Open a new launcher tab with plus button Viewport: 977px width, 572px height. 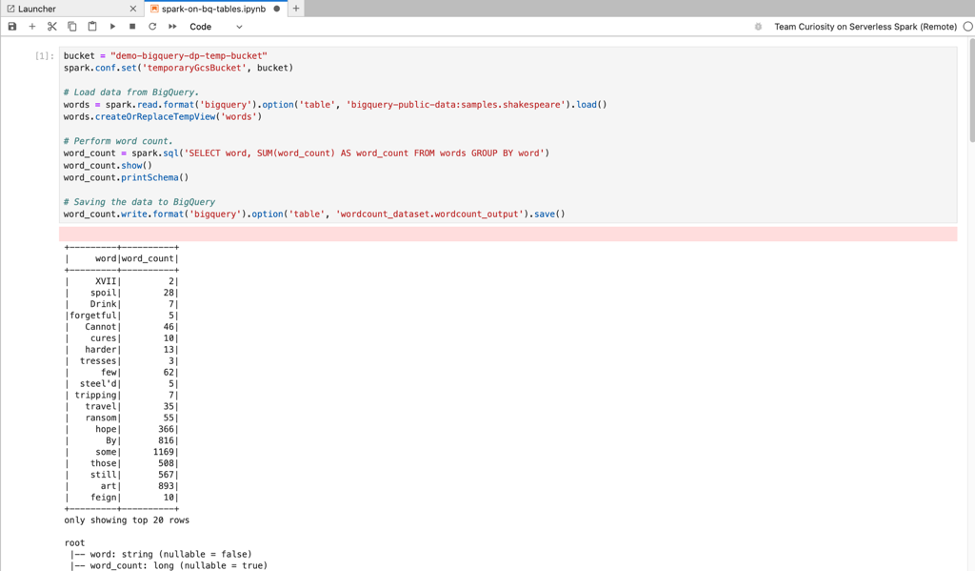click(296, 8)
